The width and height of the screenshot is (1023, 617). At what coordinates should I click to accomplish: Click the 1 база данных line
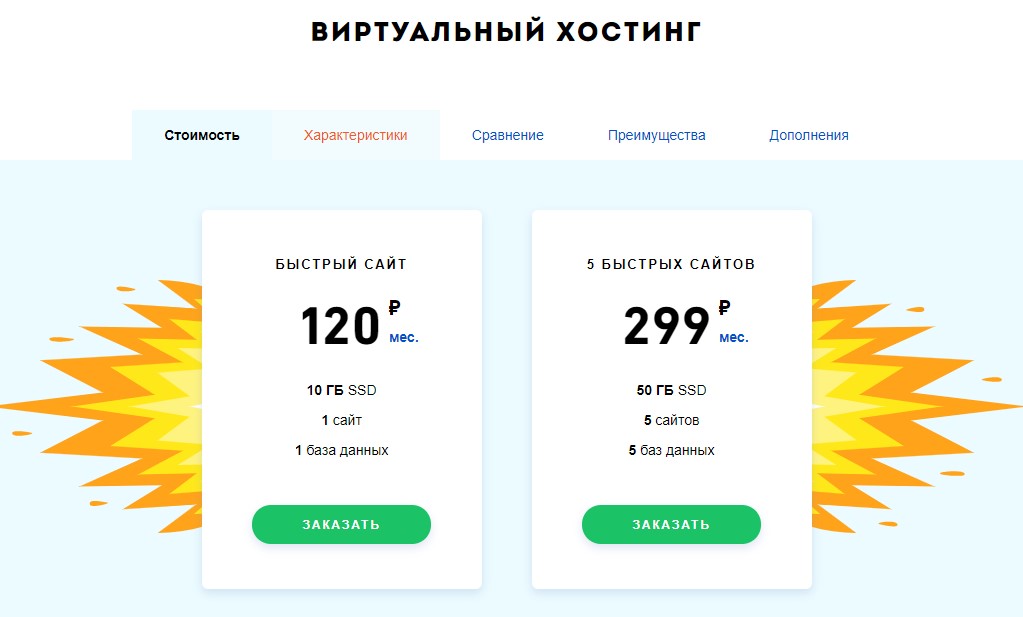(341, 450)
